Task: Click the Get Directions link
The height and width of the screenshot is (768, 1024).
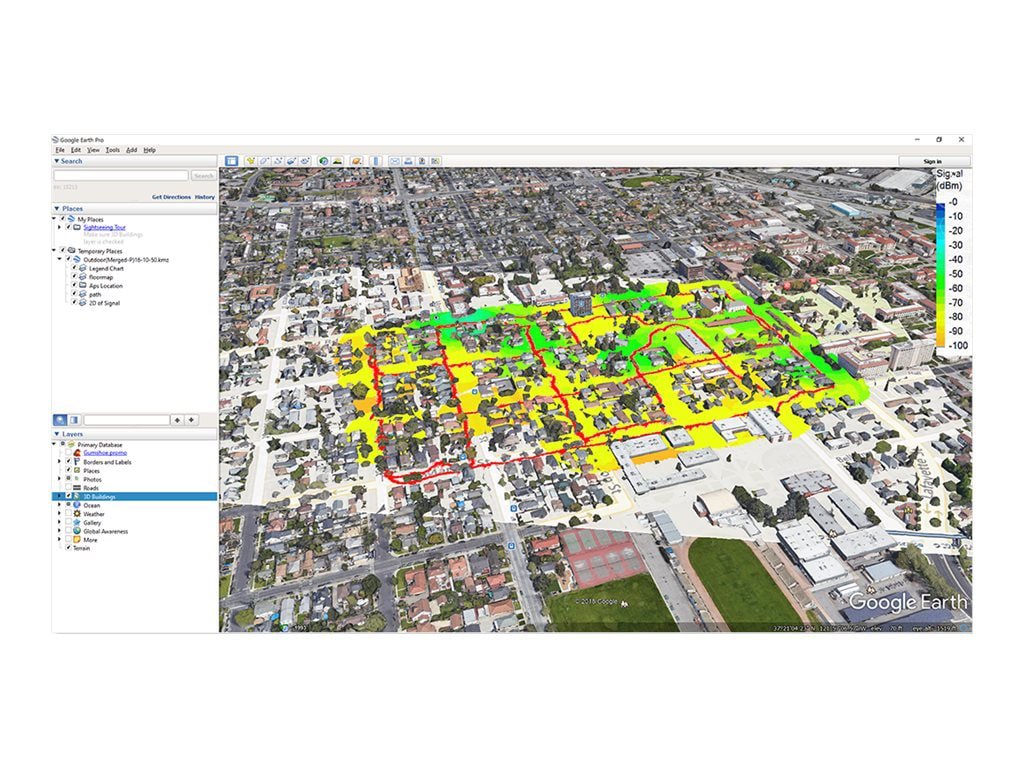Action: (x=171, y=197)
